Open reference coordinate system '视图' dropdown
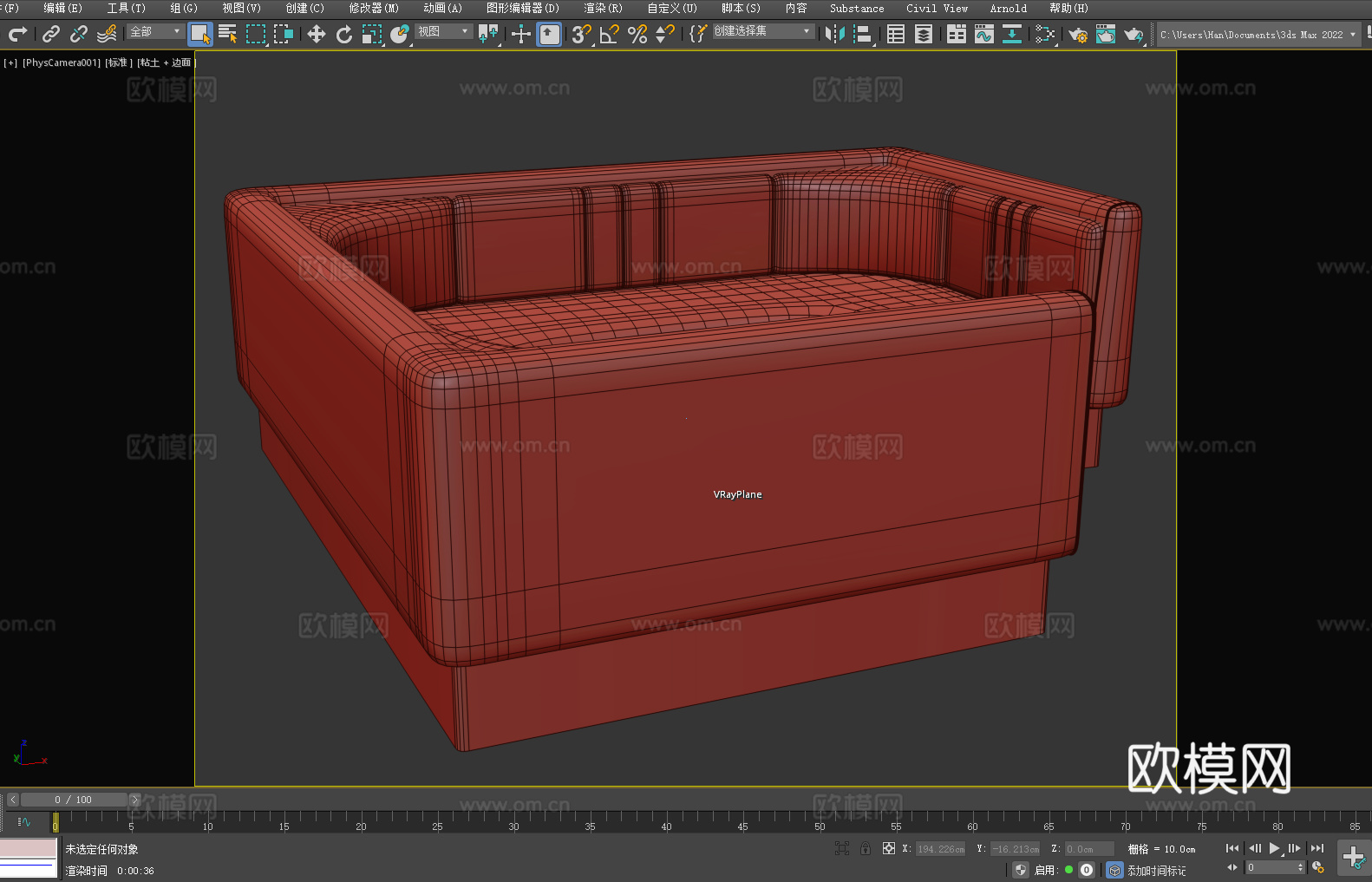Image resolution: width=1372 pixels, height=882 pixels. [443, 31]
